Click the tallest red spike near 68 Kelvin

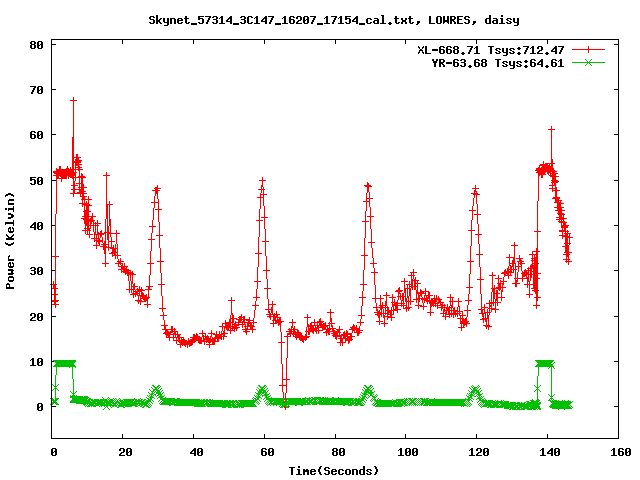click(73, 100)
